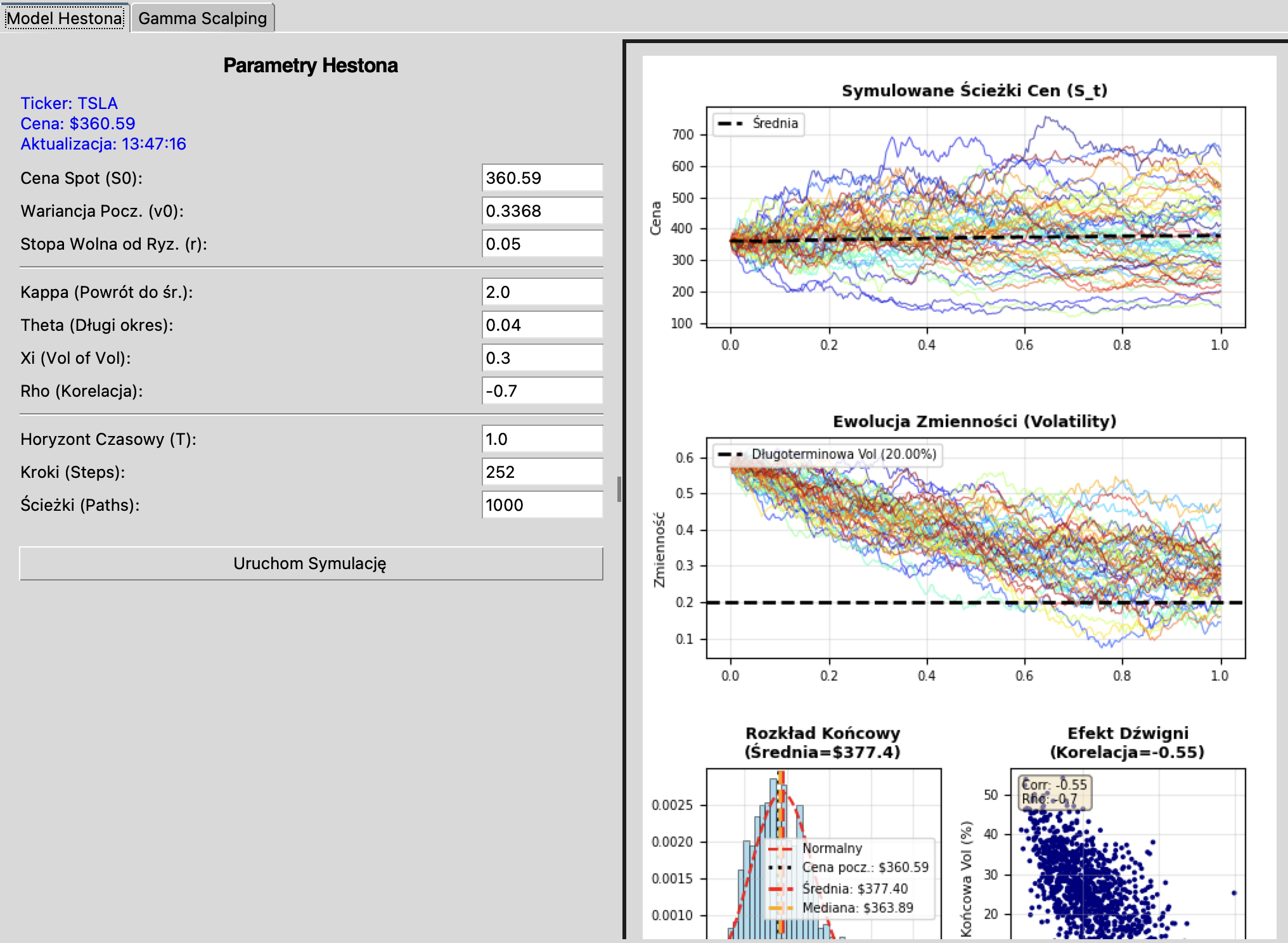Focus the Cena Spot (S0) input field

pyautogui.click(x=542, y=178)
